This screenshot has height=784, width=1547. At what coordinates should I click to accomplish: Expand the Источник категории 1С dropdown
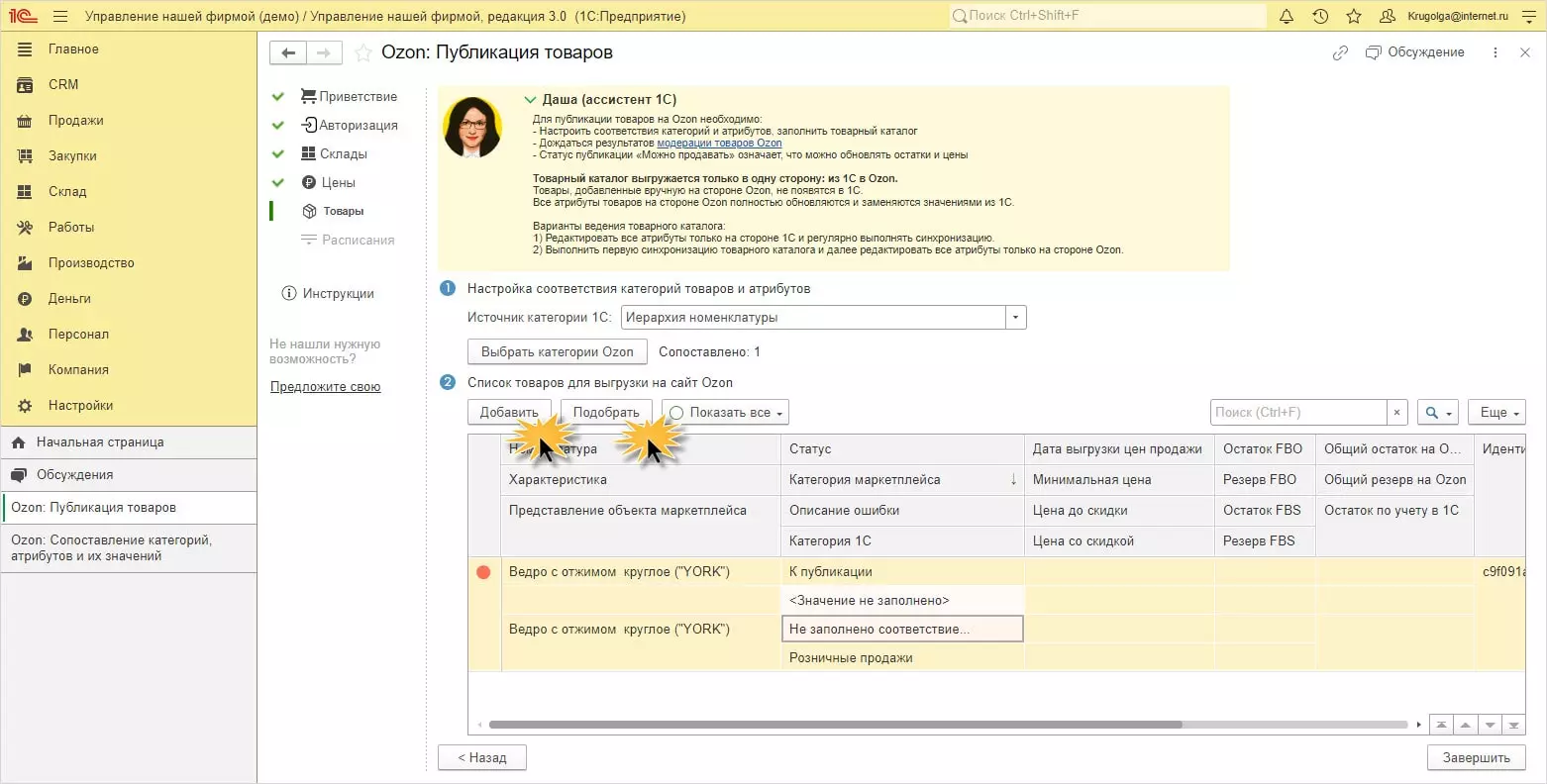(1016, 318)
